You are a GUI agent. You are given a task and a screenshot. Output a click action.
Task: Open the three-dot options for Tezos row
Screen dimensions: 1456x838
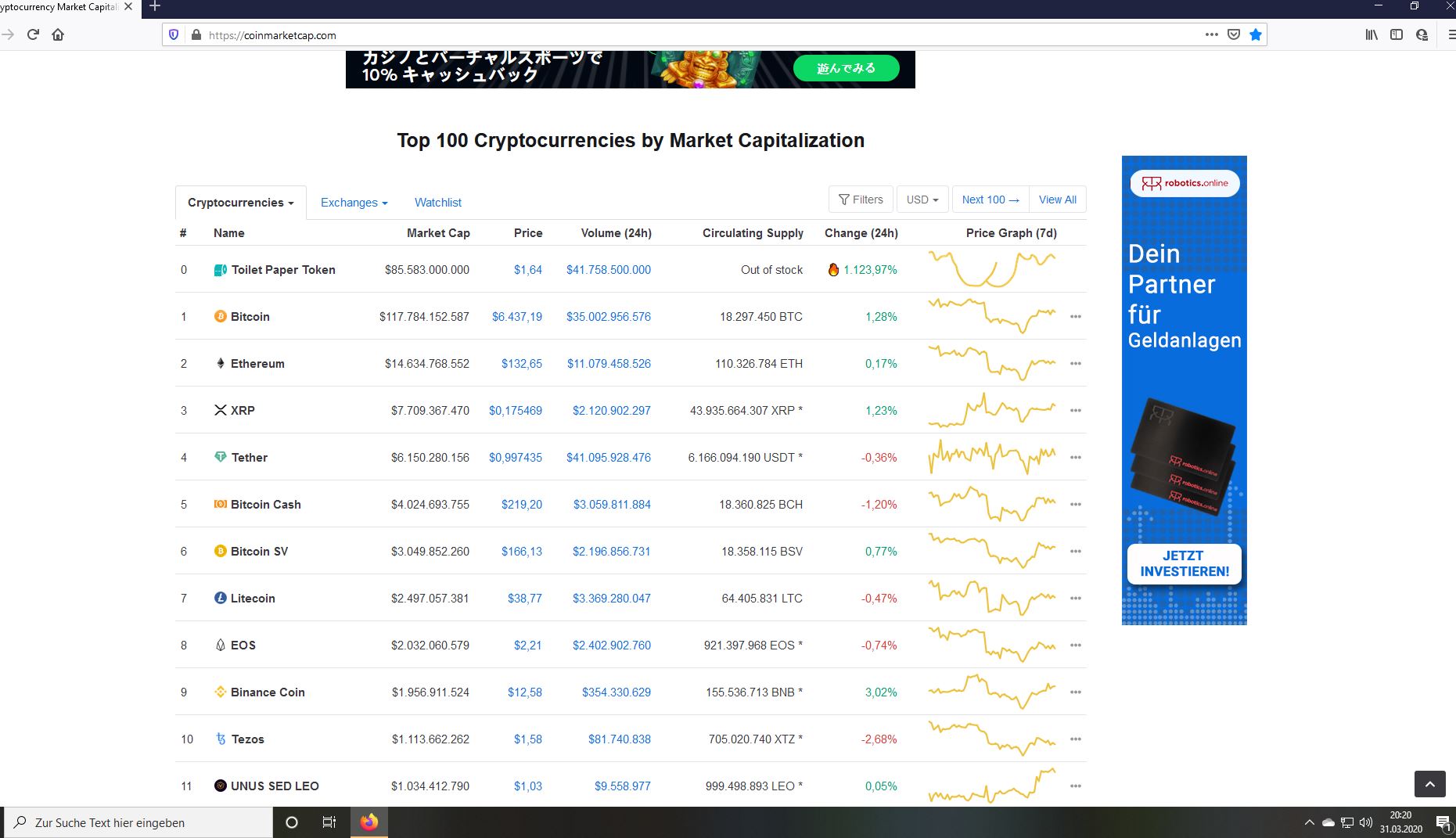tap(1076, 739)
